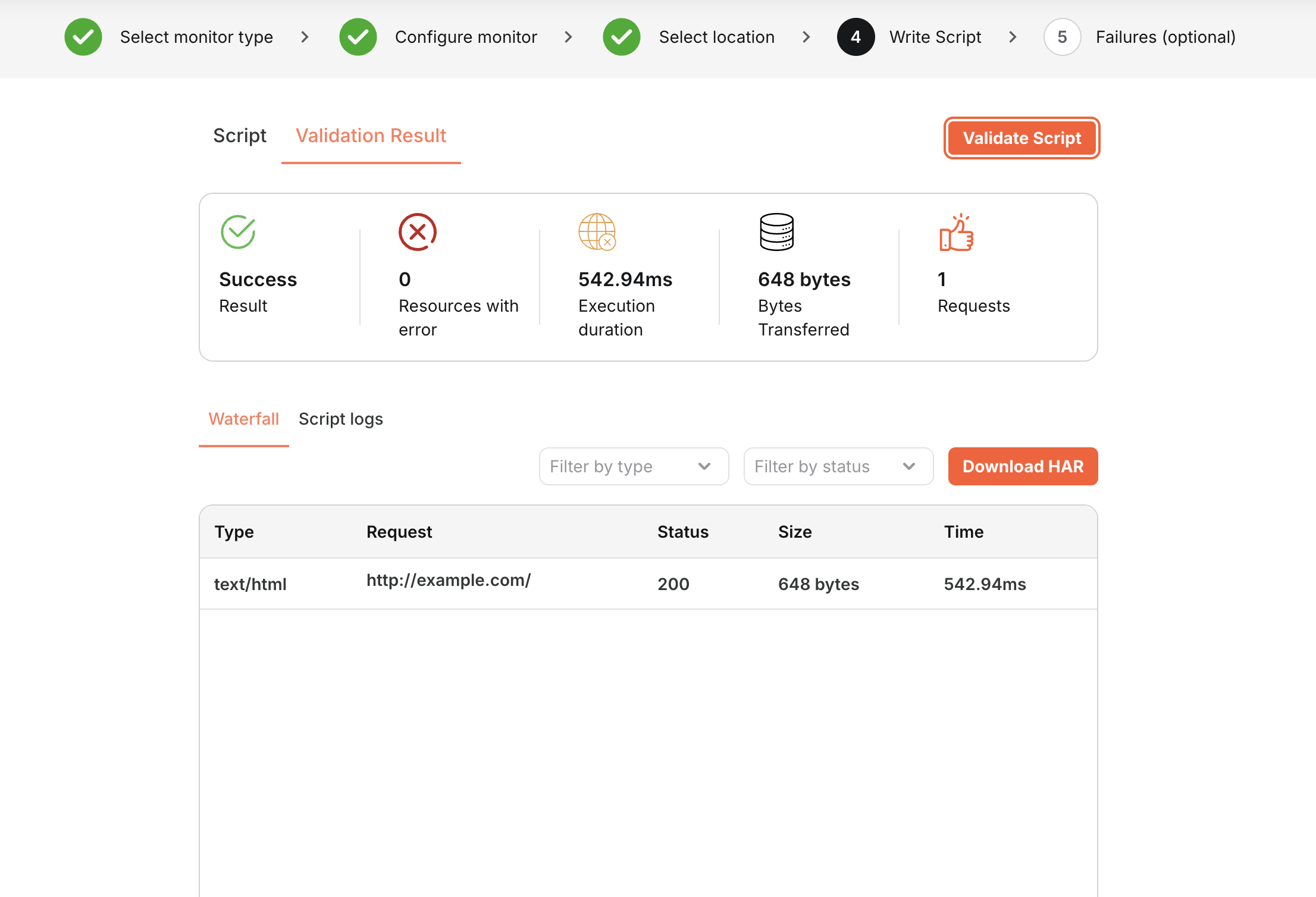This screenshot has width=1316, height=897.
Task: Toggle step 3 Select location checkmark
Action: [x=621, y=37]
